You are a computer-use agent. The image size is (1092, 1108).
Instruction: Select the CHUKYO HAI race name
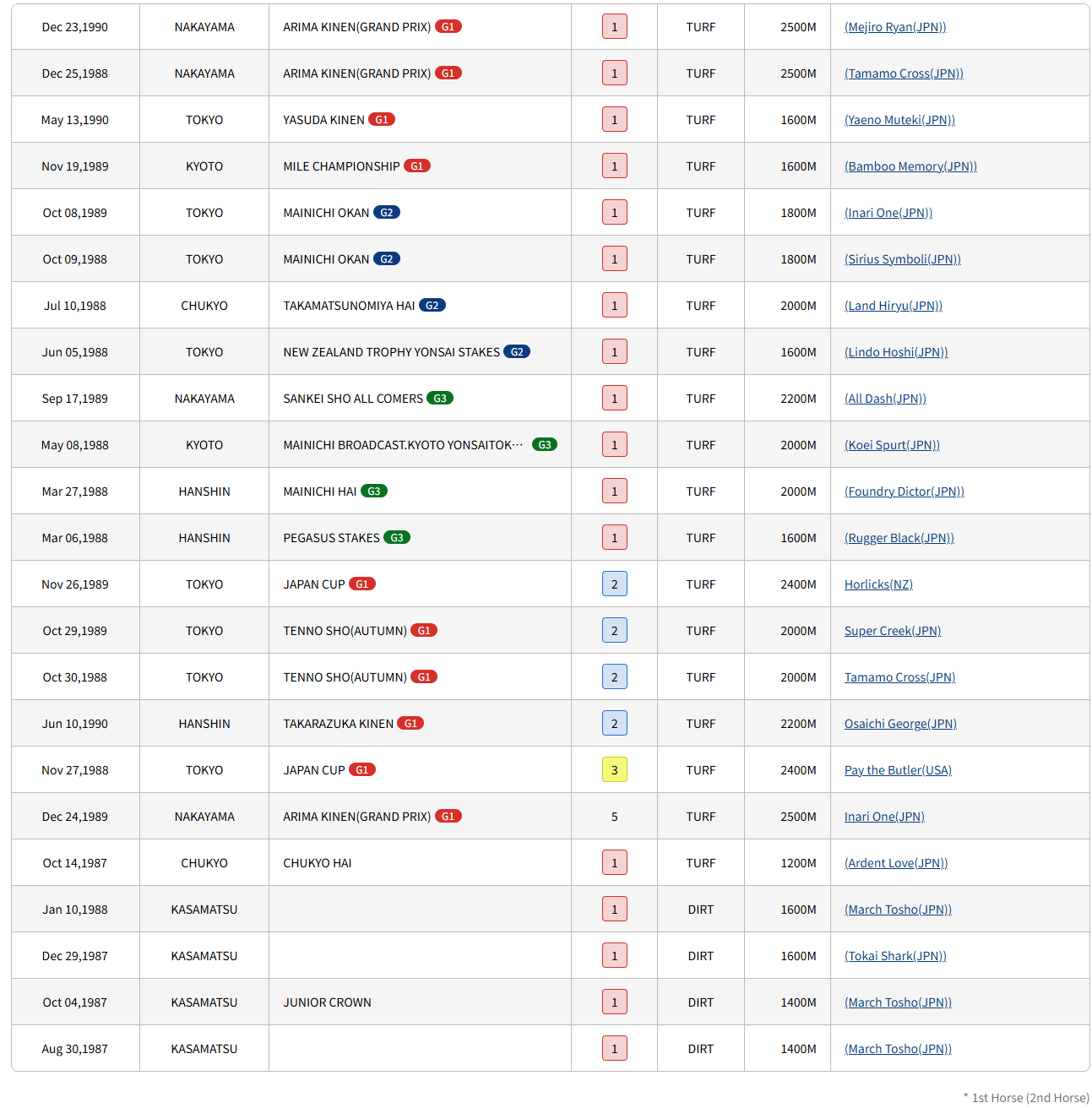(x=318, y=863)
